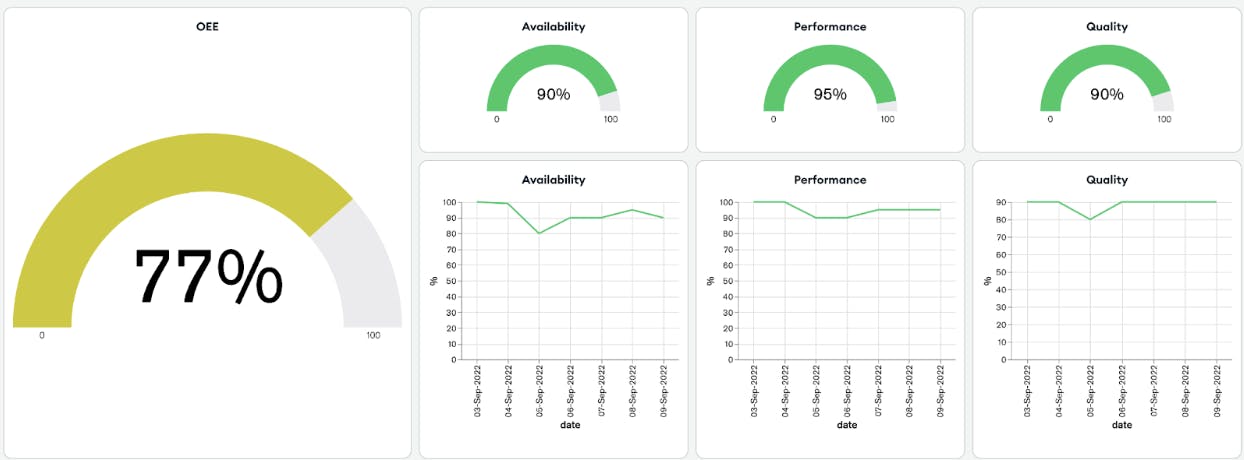Select the 95% value in the Performance gauge
Screen dimensions: 1244x460
830,95
